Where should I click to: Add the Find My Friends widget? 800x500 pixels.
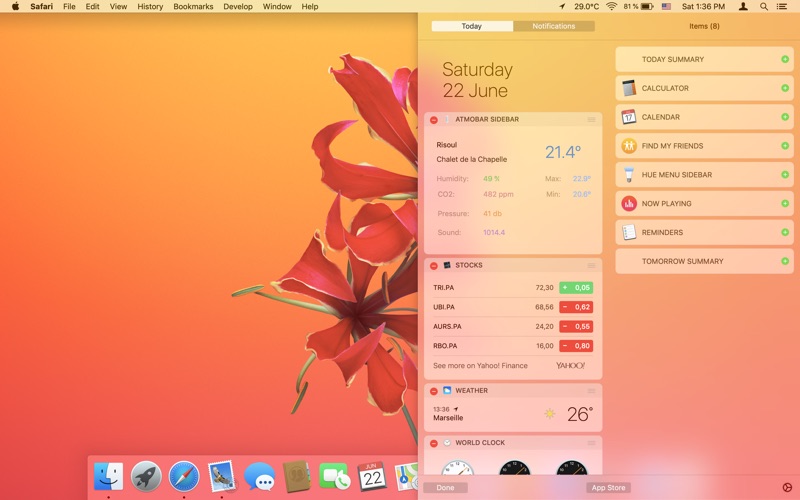(x=785, y=146)
